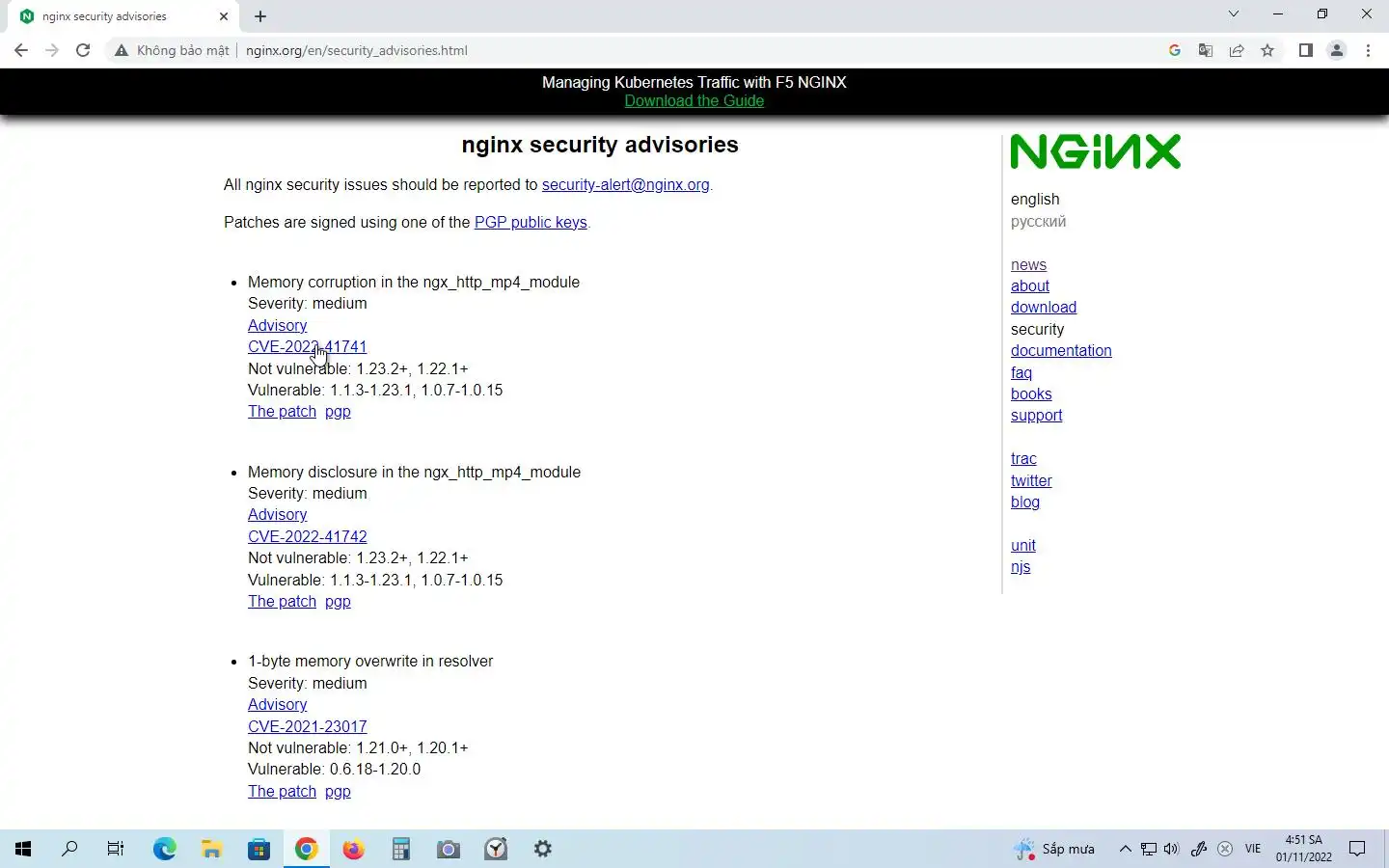Open the documentation page
The image size is (1389, 868).
coord(1061,350)
